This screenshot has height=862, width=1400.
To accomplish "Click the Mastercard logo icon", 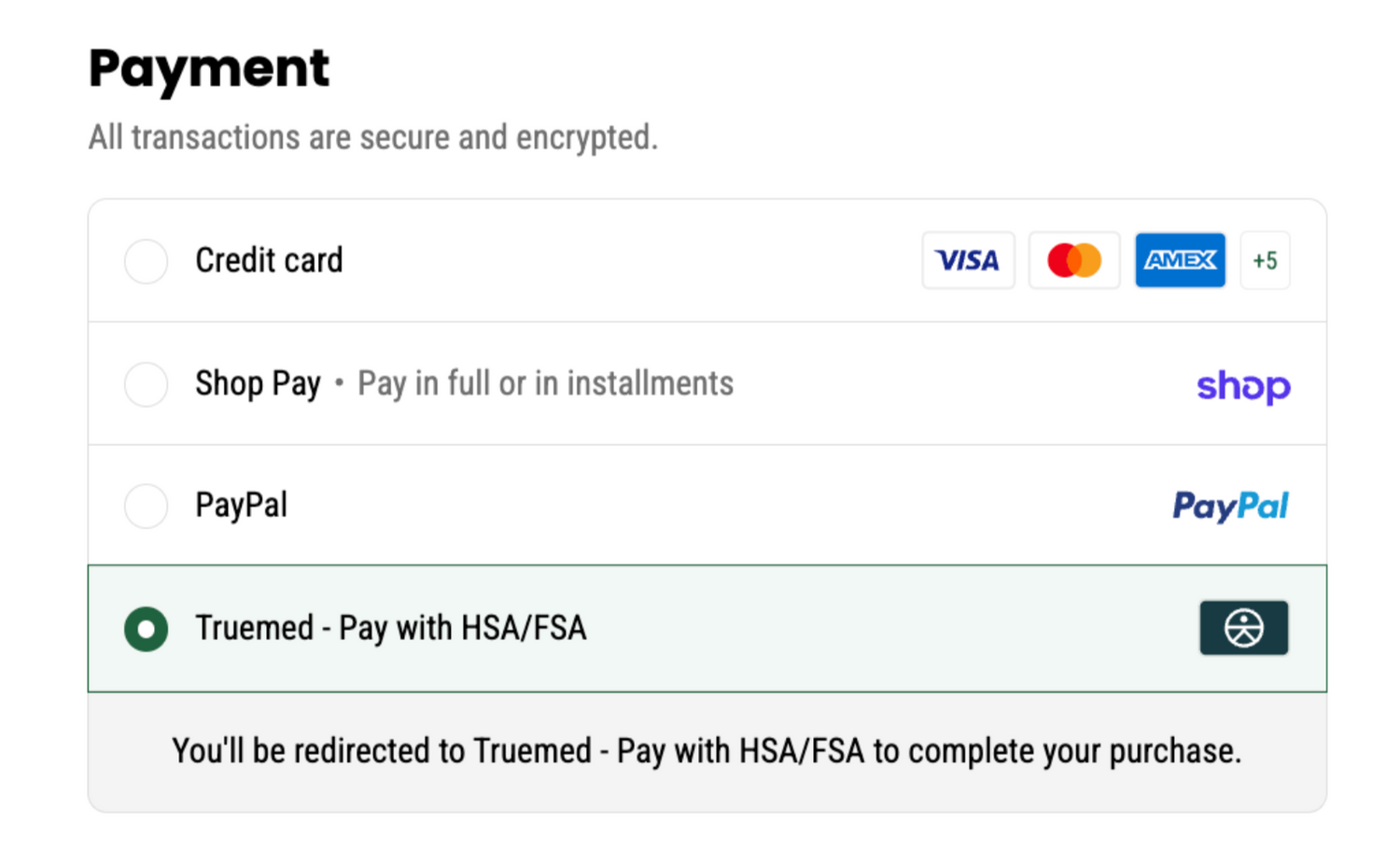I will tap(1074, 260).
